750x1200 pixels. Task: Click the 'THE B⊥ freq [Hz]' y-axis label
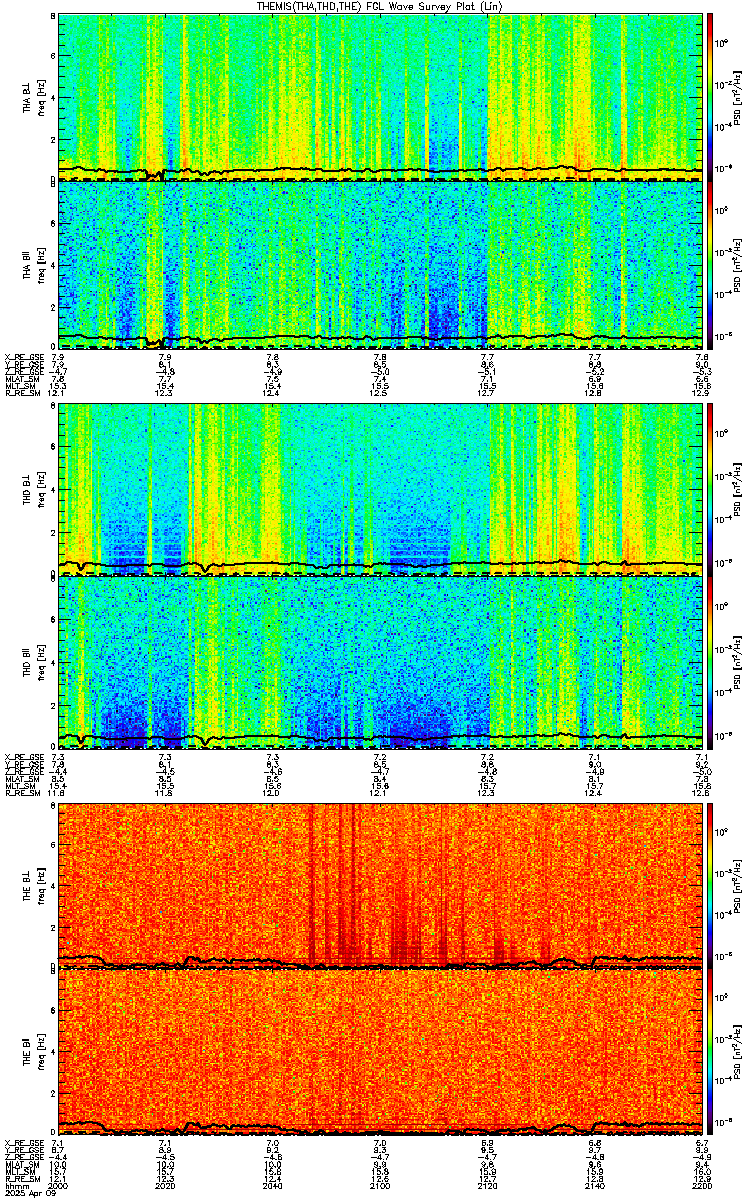click(x=33, y=886)
